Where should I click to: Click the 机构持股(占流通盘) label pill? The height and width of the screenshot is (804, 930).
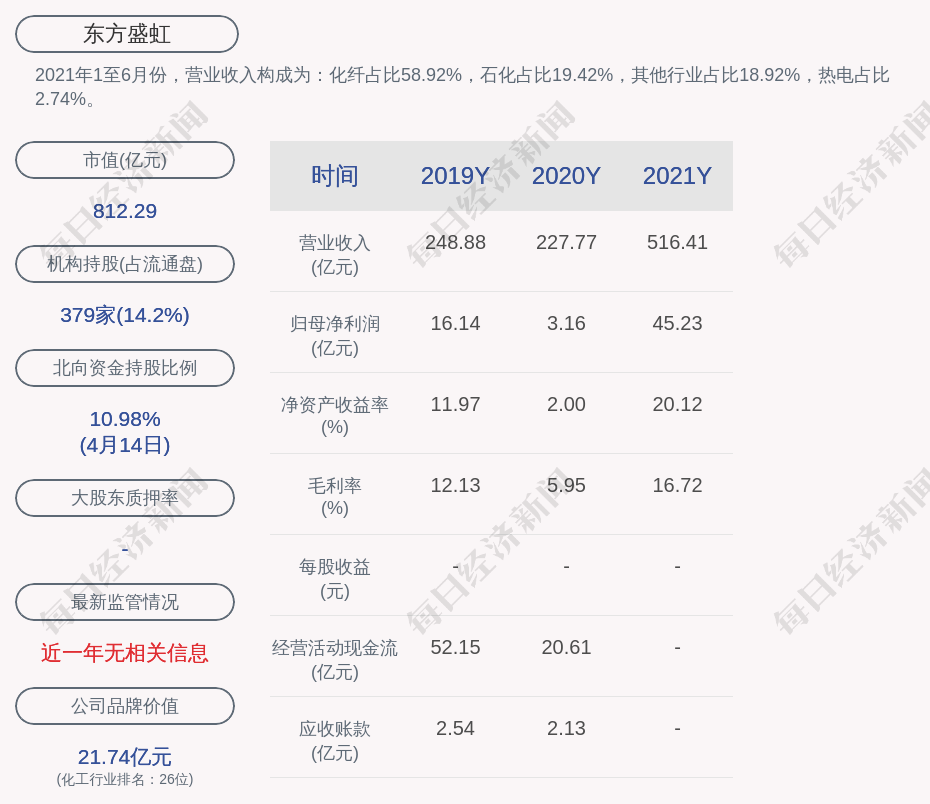pyautogui.click(x=125, y=264)
